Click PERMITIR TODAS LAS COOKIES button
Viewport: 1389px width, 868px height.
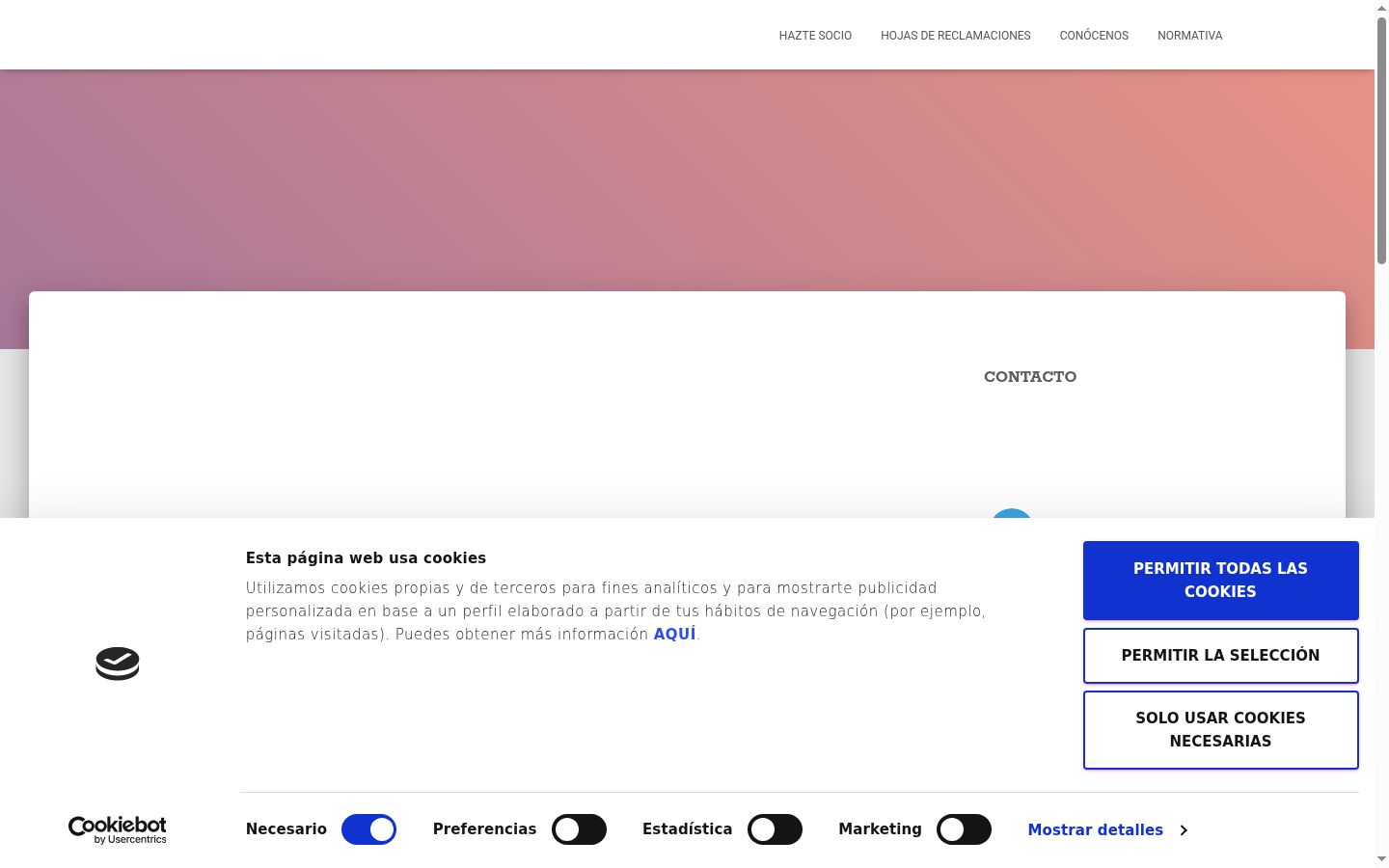click(1220, 581)
